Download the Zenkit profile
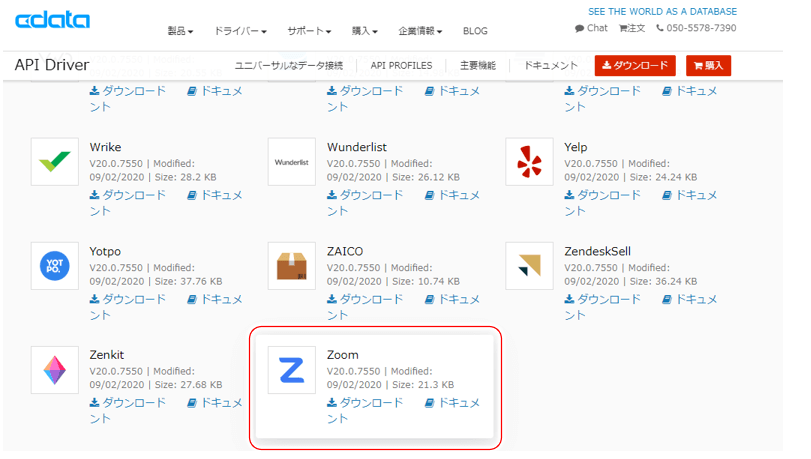The image size is (811, 459). (128, 403)
